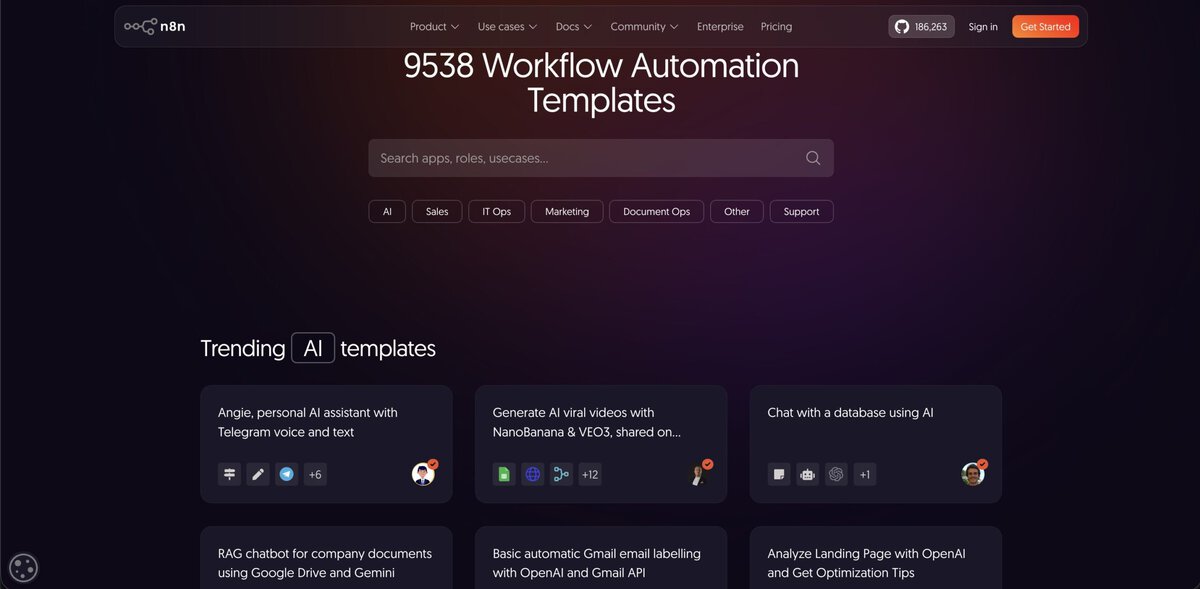
Task: Click the viral videos card author avatar
Action: [699, 473]
